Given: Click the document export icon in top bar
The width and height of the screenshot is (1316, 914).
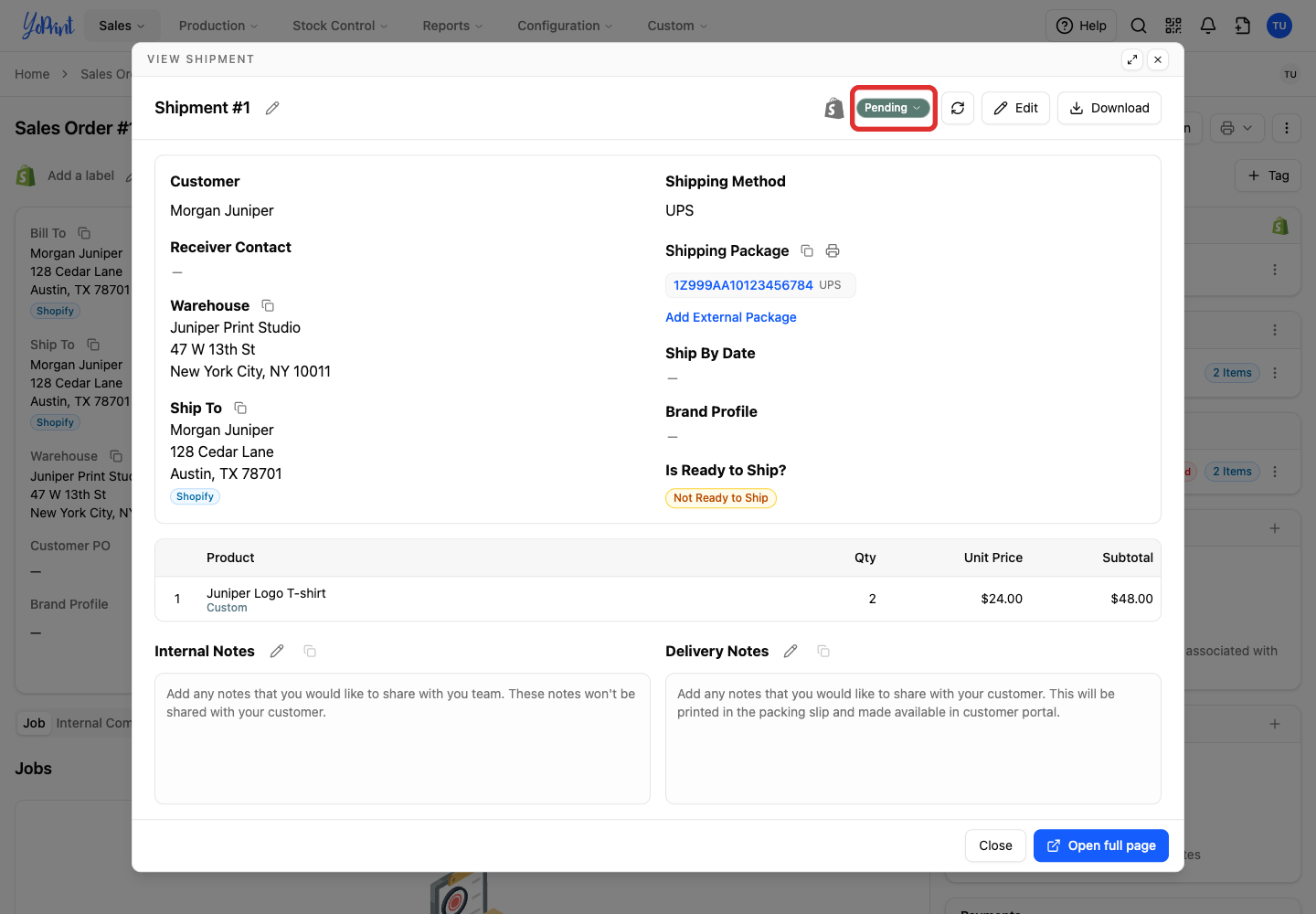Looking at the screenshot, I should pyautogui.click(x=1243, y=26).
